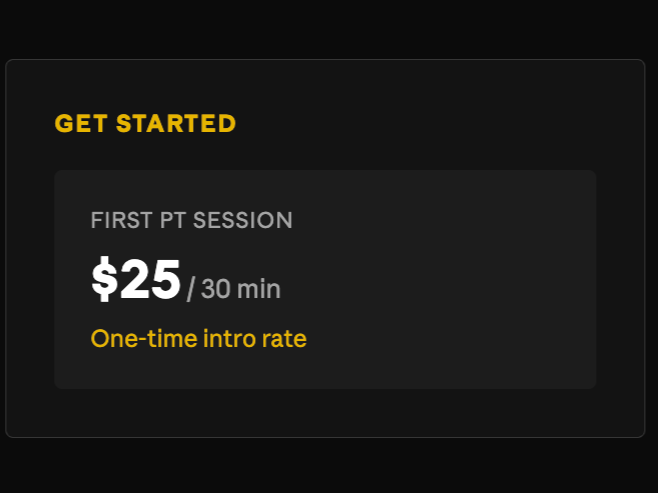Click the word intro in yellow text
The image size is (658, 493).
pyautogui.click(x=229, y=339)
